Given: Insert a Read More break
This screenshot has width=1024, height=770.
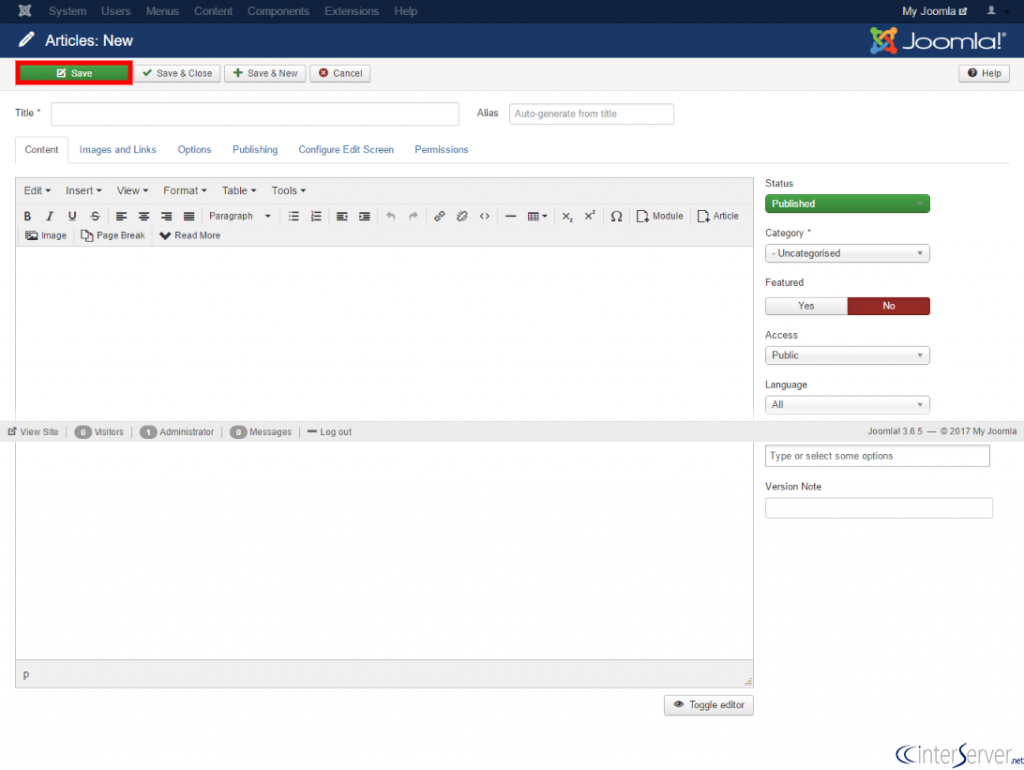Looking at the screenshot, I should pyautogui.click(x=190, y=236).
